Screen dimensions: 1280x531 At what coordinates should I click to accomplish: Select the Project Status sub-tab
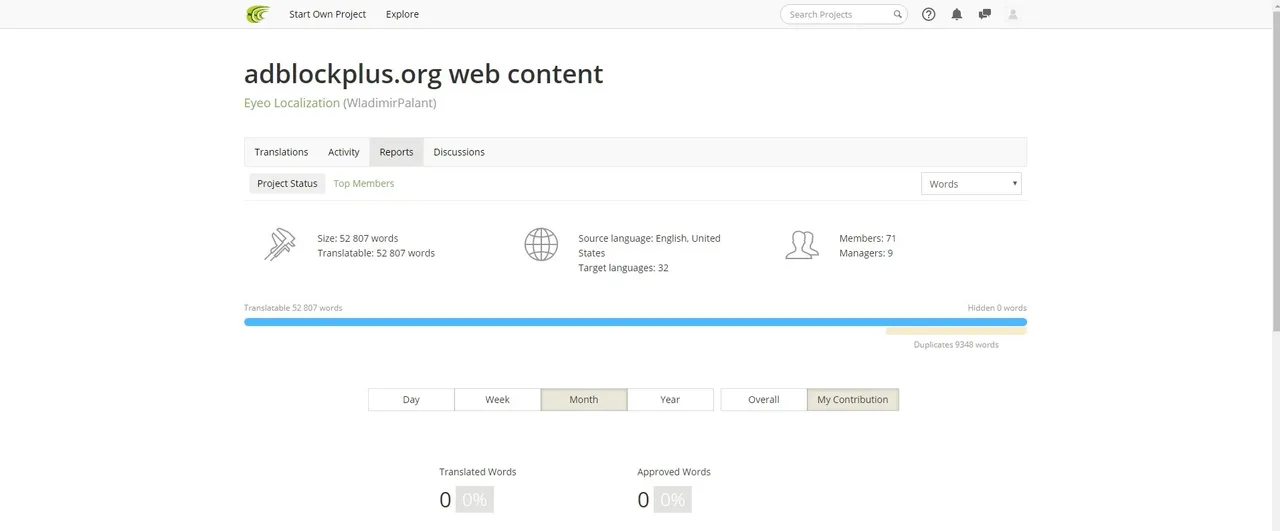[x=287, y=183]
